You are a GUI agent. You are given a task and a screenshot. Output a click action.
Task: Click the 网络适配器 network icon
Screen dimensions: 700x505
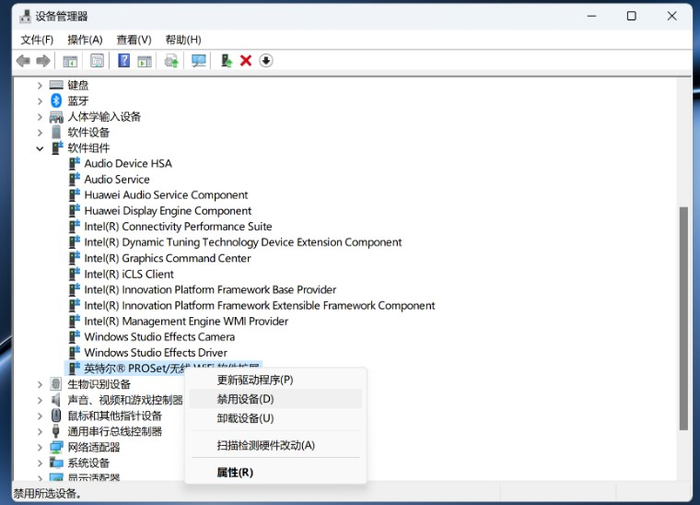tap(56, 447)
